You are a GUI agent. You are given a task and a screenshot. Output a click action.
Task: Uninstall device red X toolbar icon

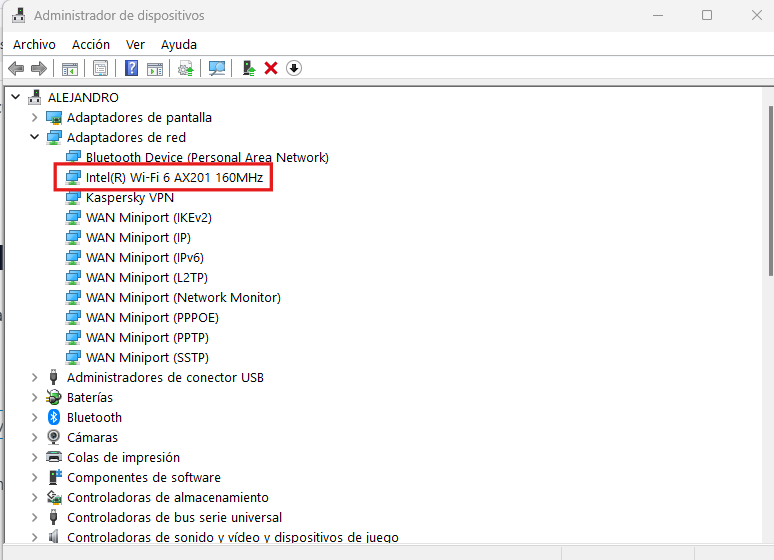click(x=271, y=68)
